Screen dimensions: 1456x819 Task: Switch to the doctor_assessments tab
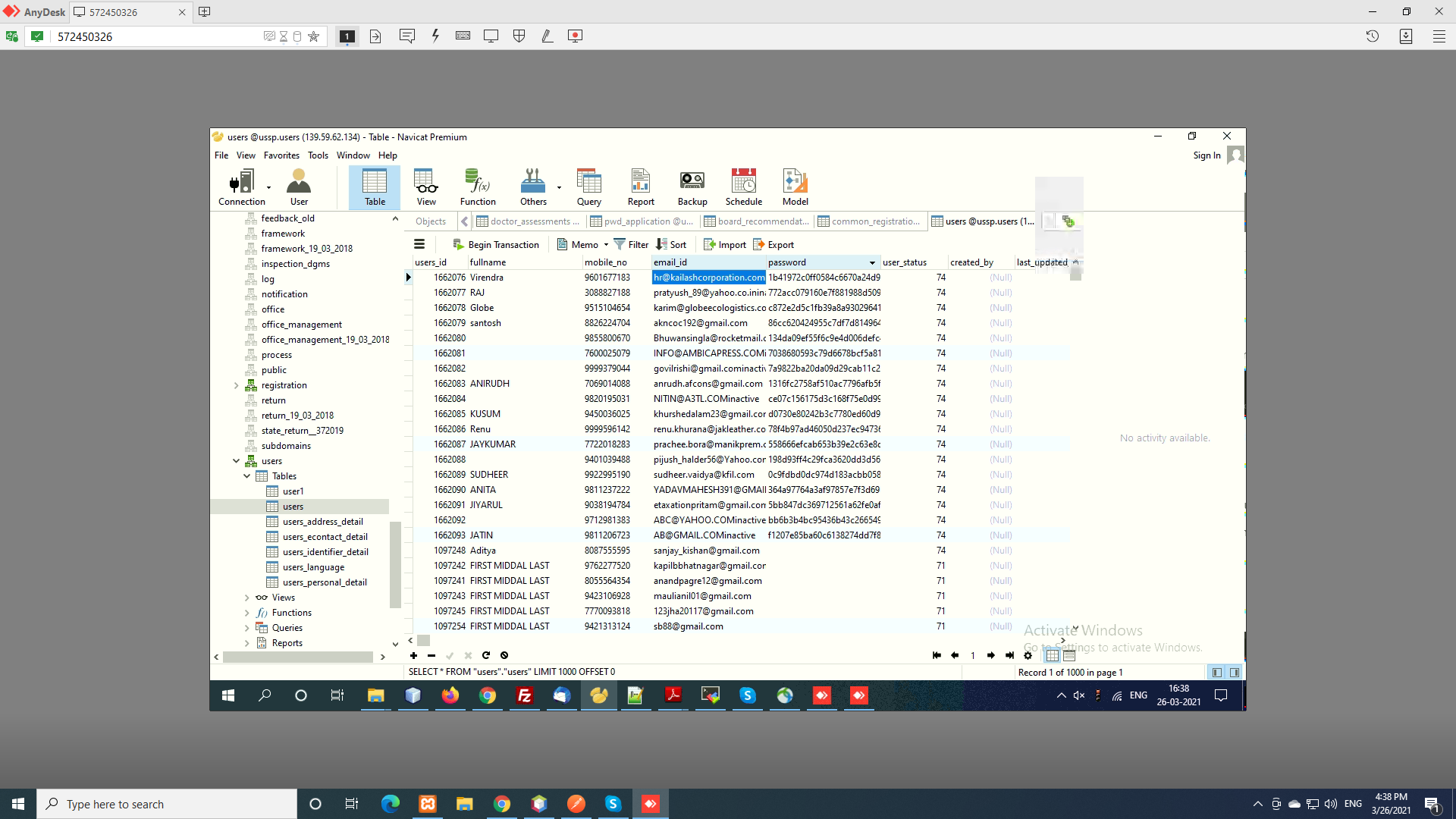(528, 221)
